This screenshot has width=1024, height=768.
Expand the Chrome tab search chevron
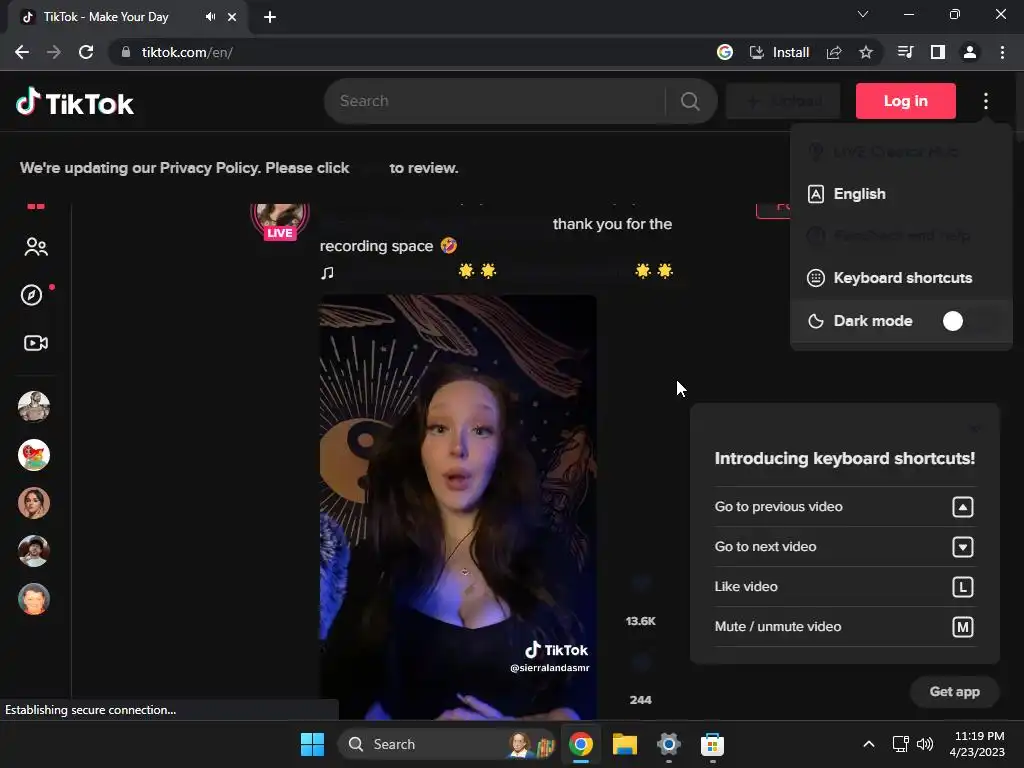click(x=863, y=14)
